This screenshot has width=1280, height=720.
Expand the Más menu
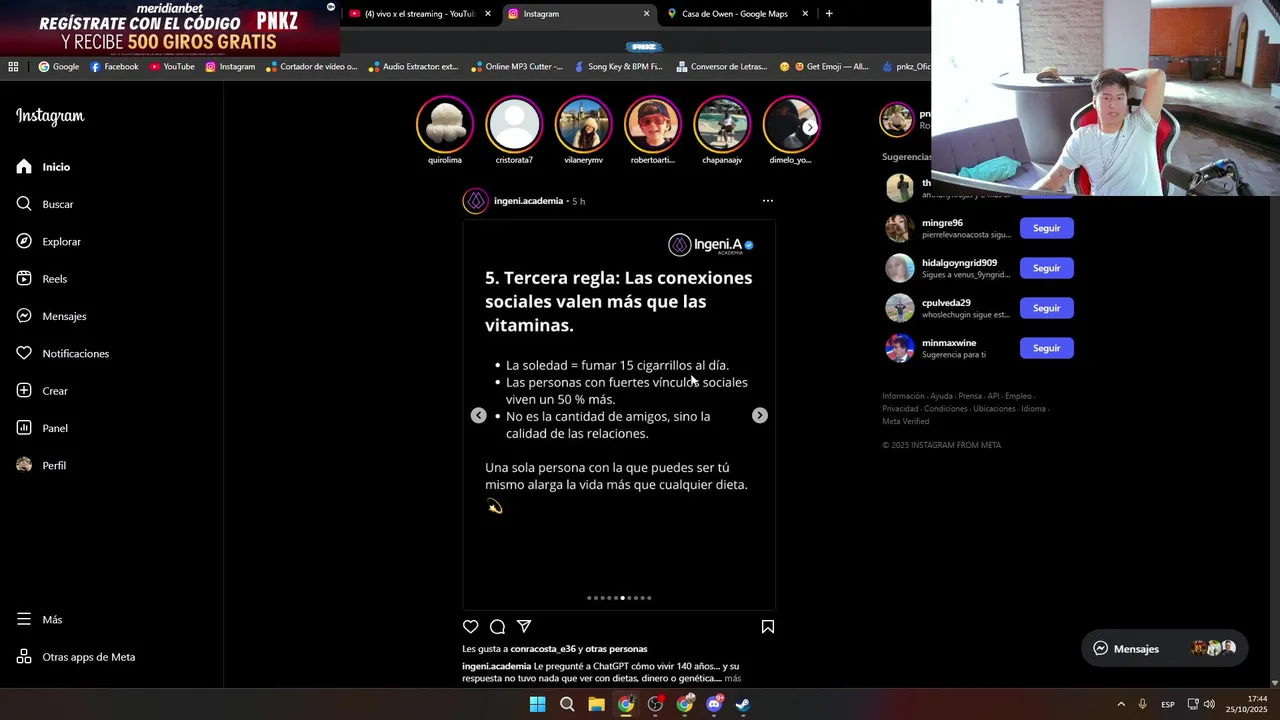39,620
